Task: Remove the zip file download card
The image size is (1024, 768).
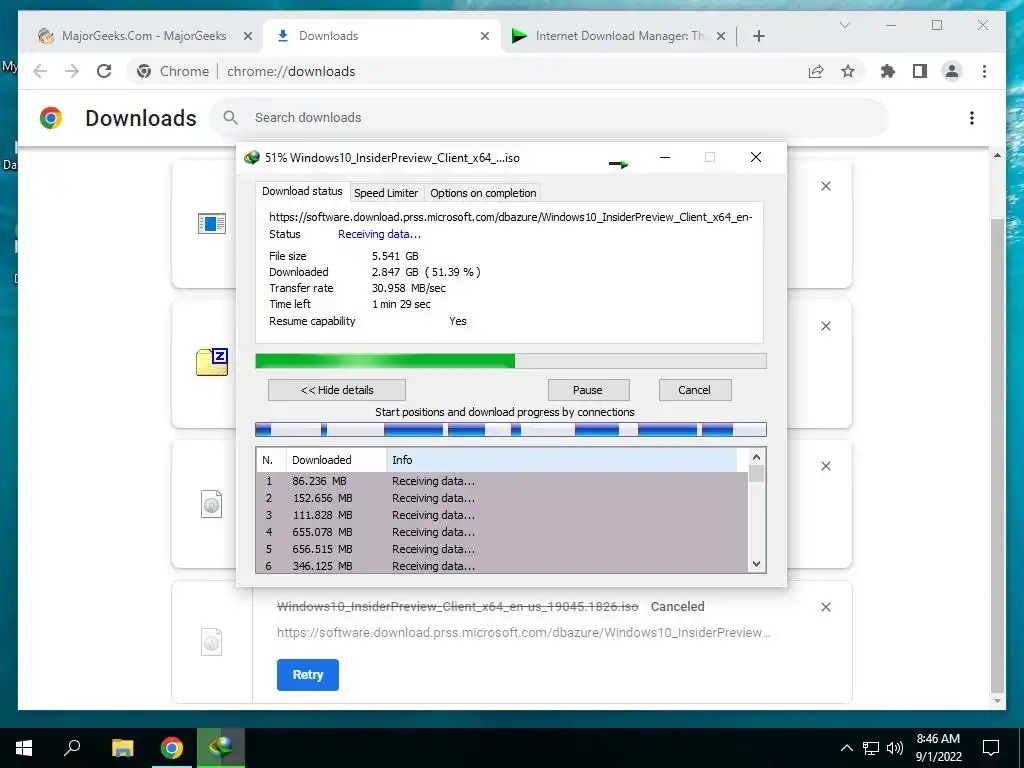Action: (x=825, y=326)
